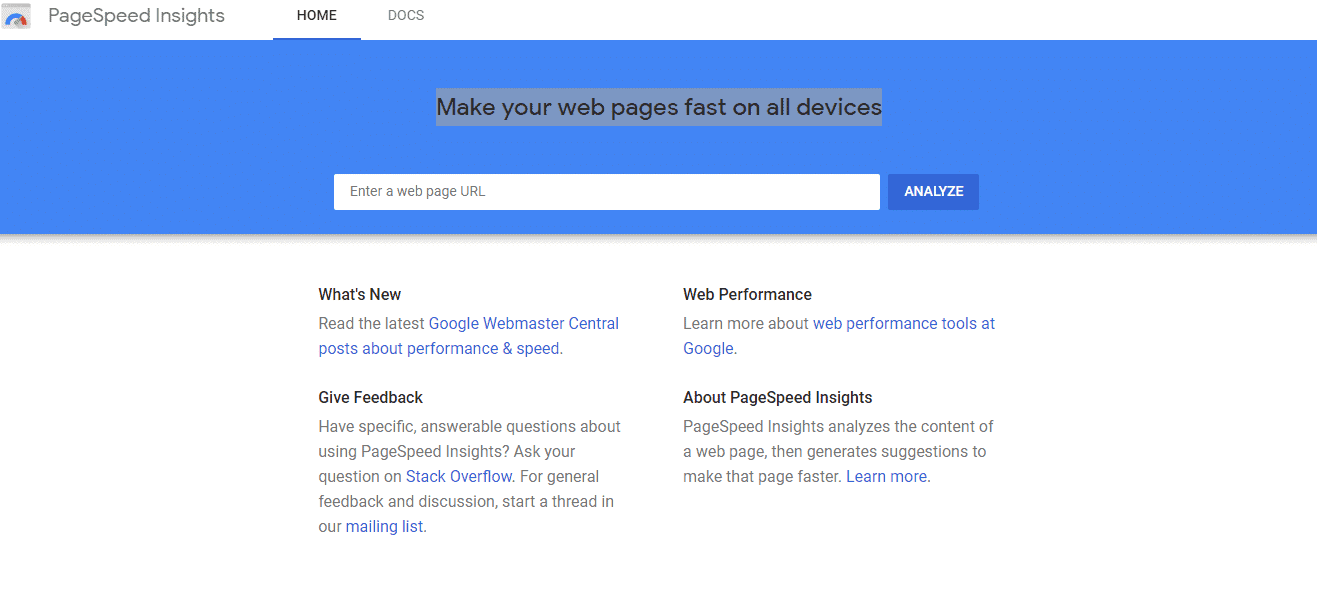Viewport: 1317px width, 606px height.
Task: Click 'posts about performance & speed' link text
Action: coord(438,349)
